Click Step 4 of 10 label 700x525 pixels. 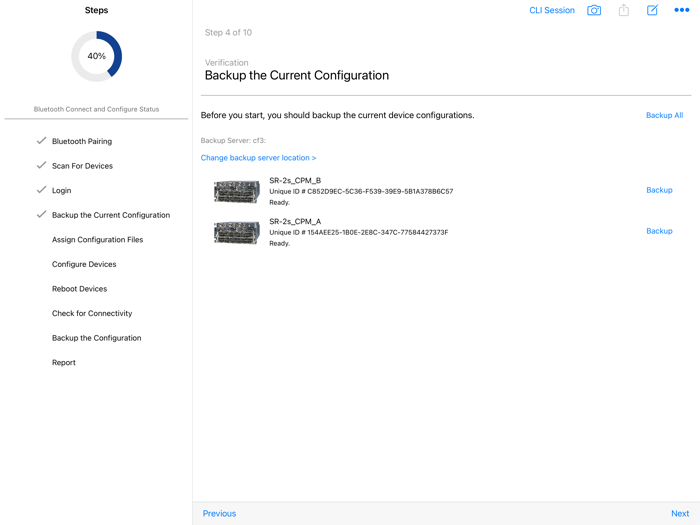(228, 33)
